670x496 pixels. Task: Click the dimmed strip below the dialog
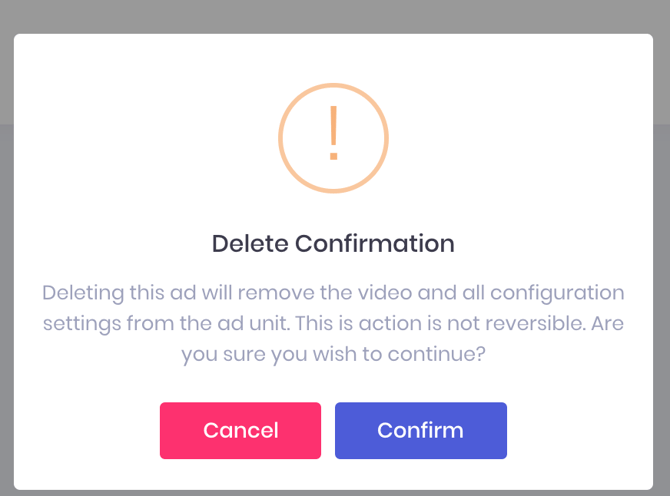point(333,493)
